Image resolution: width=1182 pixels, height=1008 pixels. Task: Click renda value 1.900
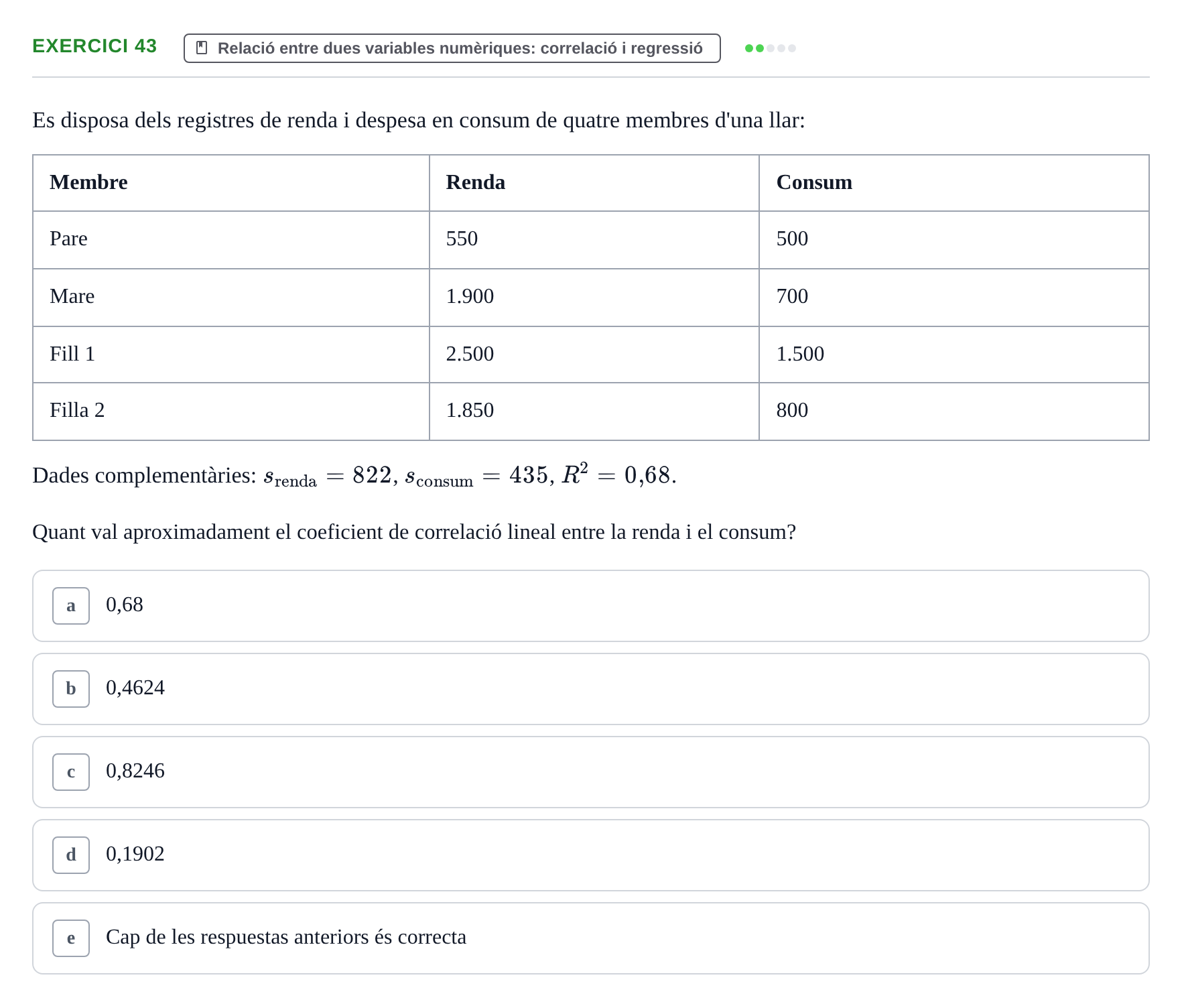tap(470, 296)
